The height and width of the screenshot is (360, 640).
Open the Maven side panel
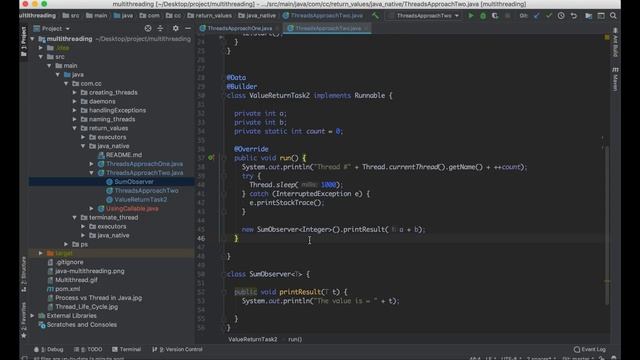[615, 79]
